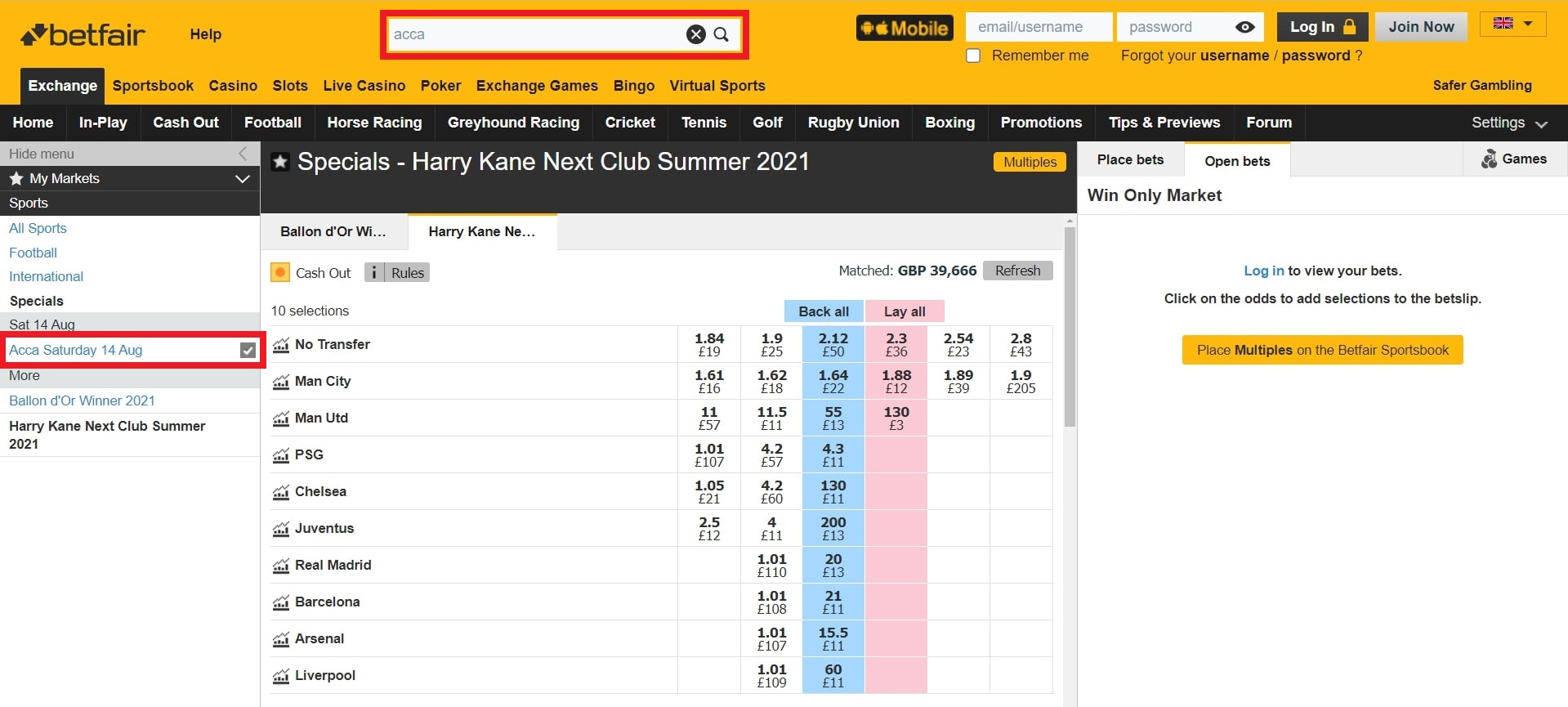Click the Refresh button
1568x707 pixels.
tap(1017, 271)
